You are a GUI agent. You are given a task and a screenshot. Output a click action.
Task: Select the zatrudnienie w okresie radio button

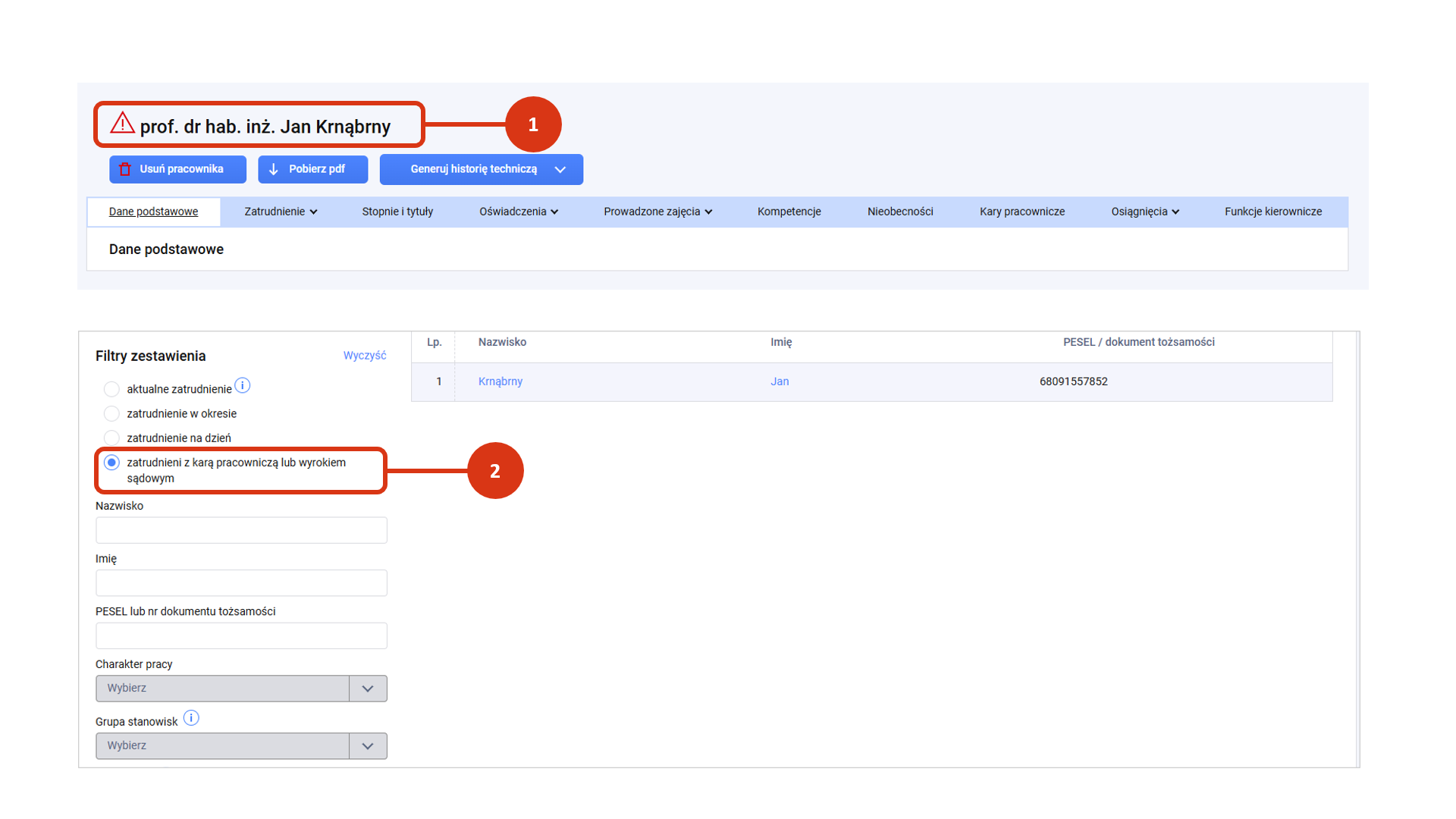111,413
